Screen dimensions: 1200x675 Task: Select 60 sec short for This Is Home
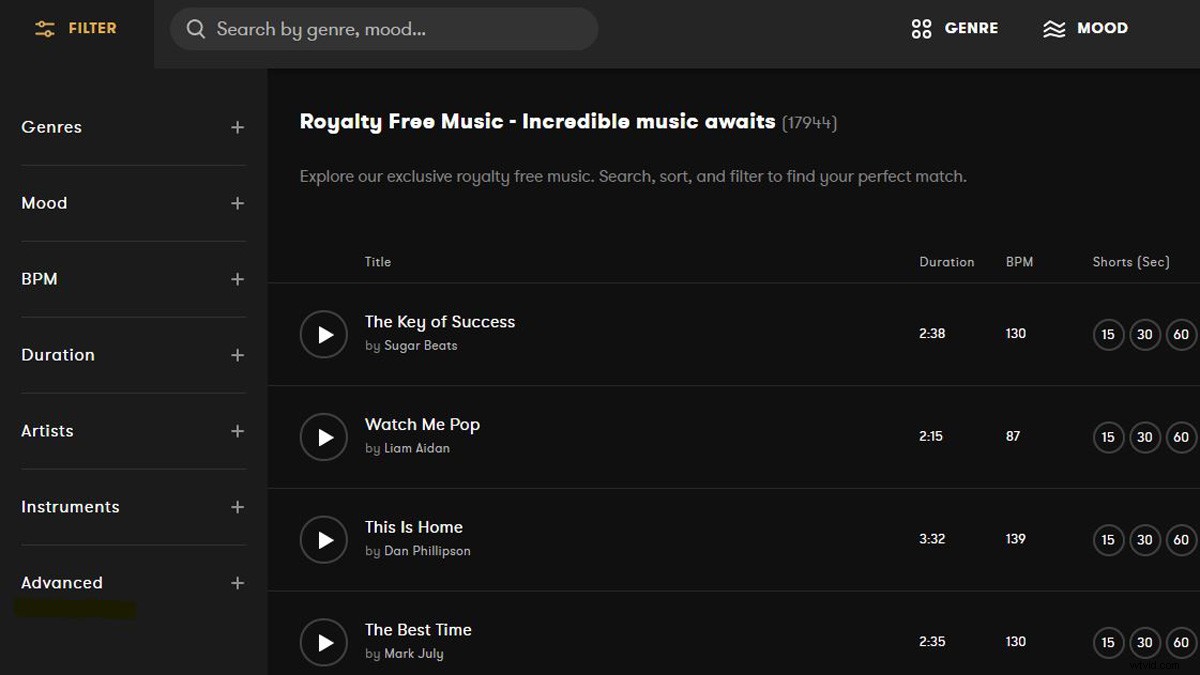coord(1181,540)
